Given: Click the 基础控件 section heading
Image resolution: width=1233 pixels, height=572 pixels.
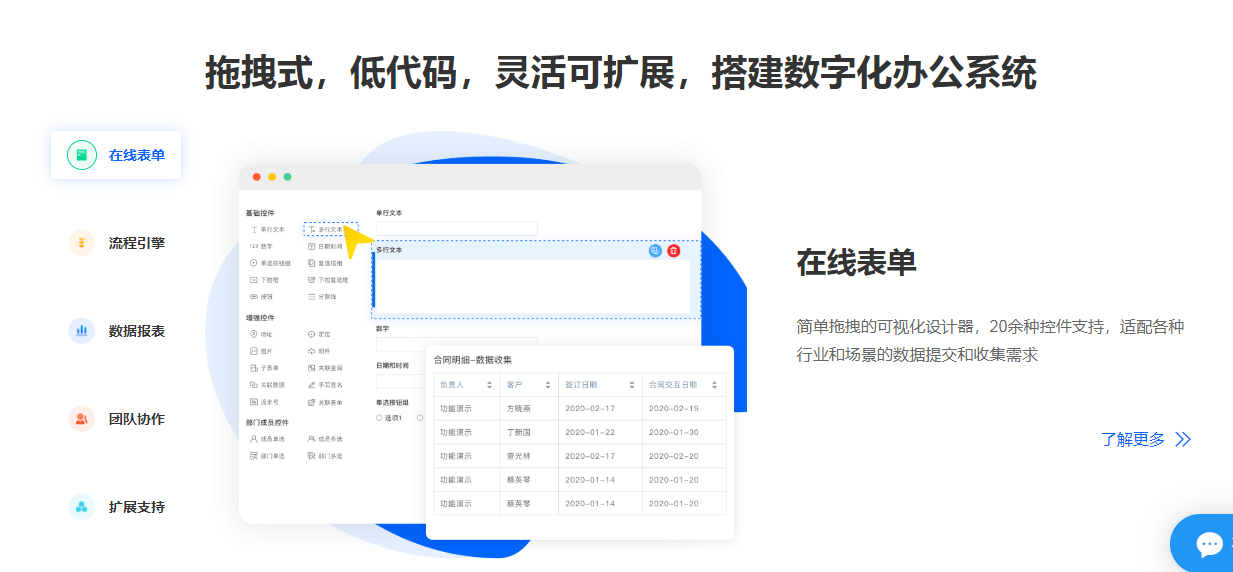Looking at the screenshot, I should tap(260, 213).
